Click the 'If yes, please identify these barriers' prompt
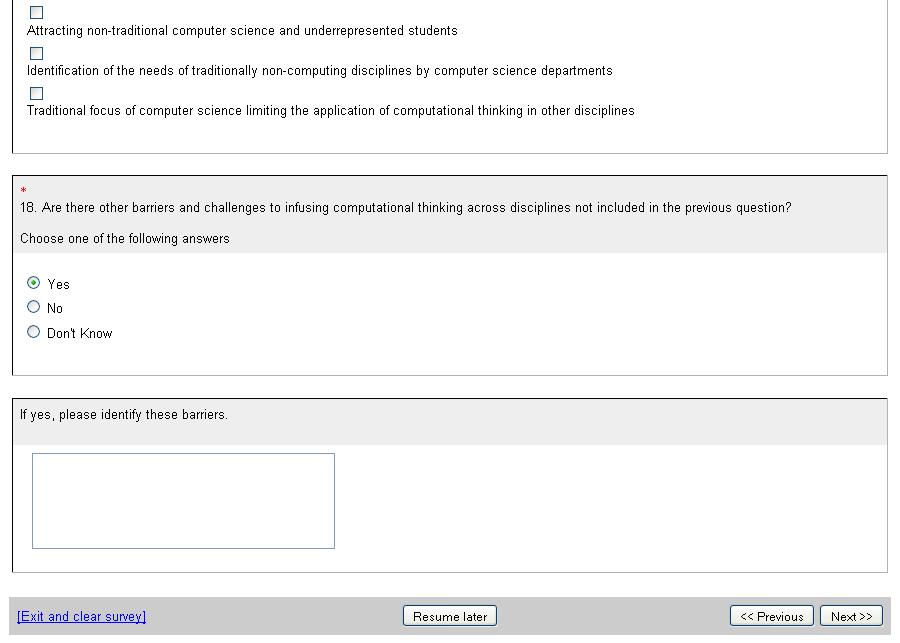The width and height of the screenshot is (900, 643). (124, 415)
